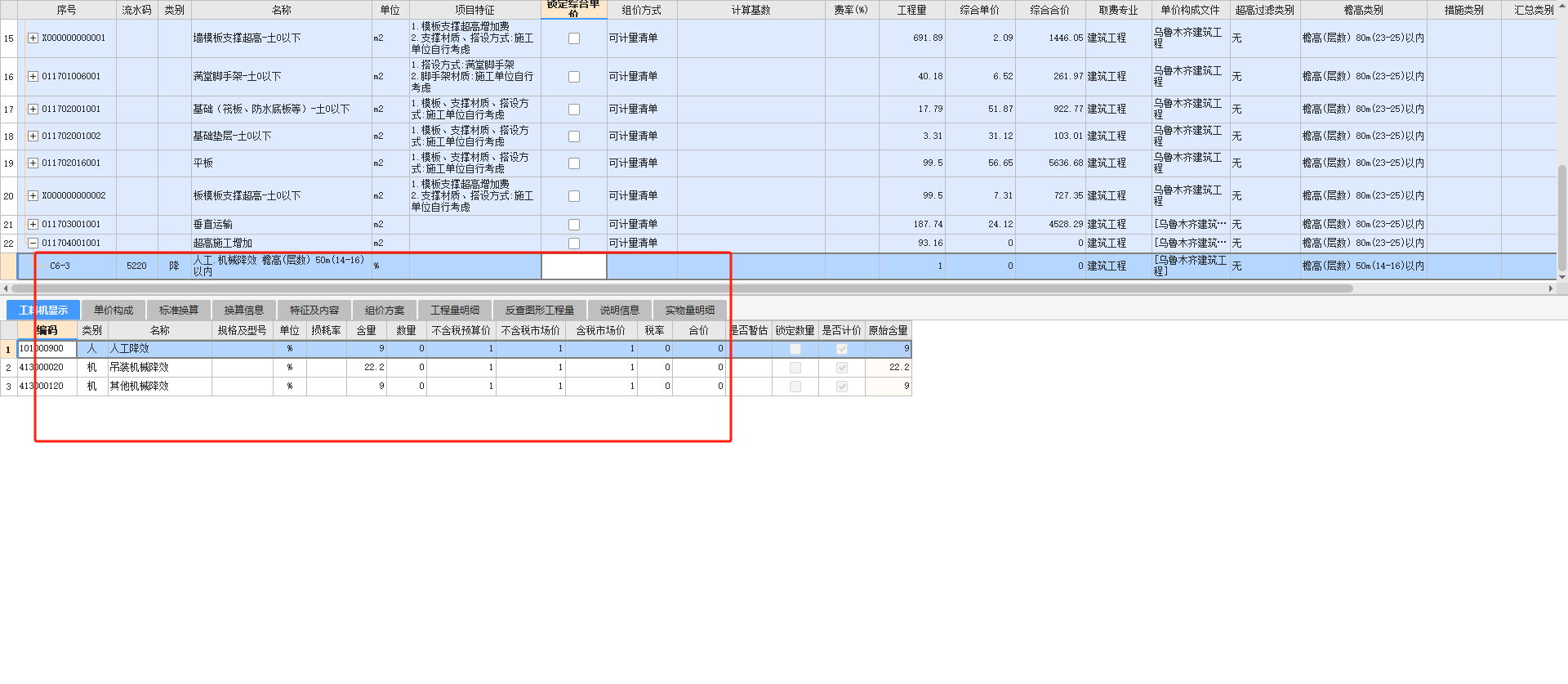Select the C6-3 sub-item row code

click(x=60, y=266)
